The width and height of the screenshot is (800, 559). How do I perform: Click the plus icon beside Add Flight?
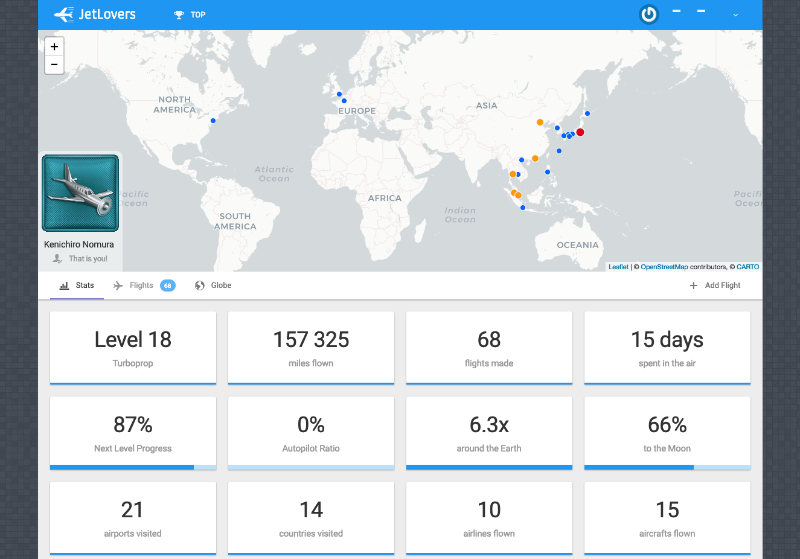pyautogui.click(x=693, y=286)
